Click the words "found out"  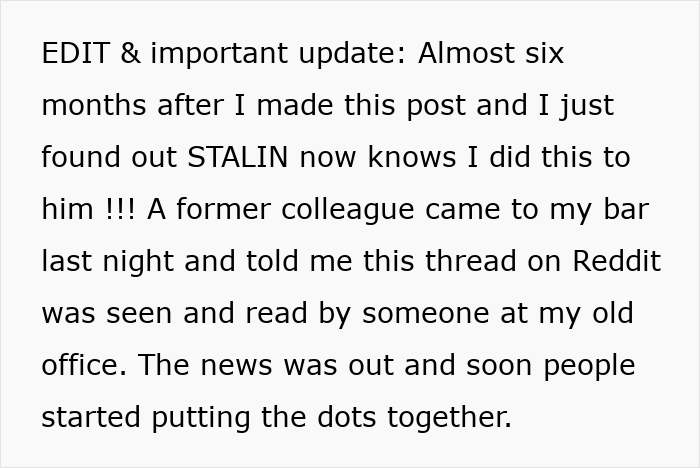111,157
